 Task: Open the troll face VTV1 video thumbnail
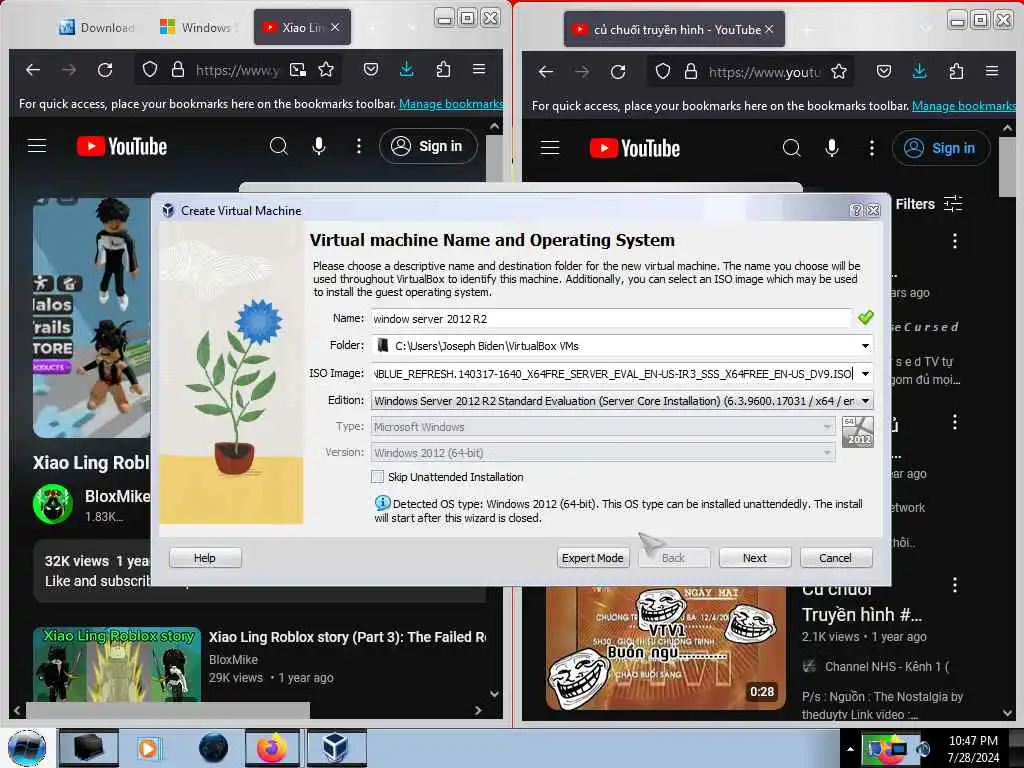(665, 648)
